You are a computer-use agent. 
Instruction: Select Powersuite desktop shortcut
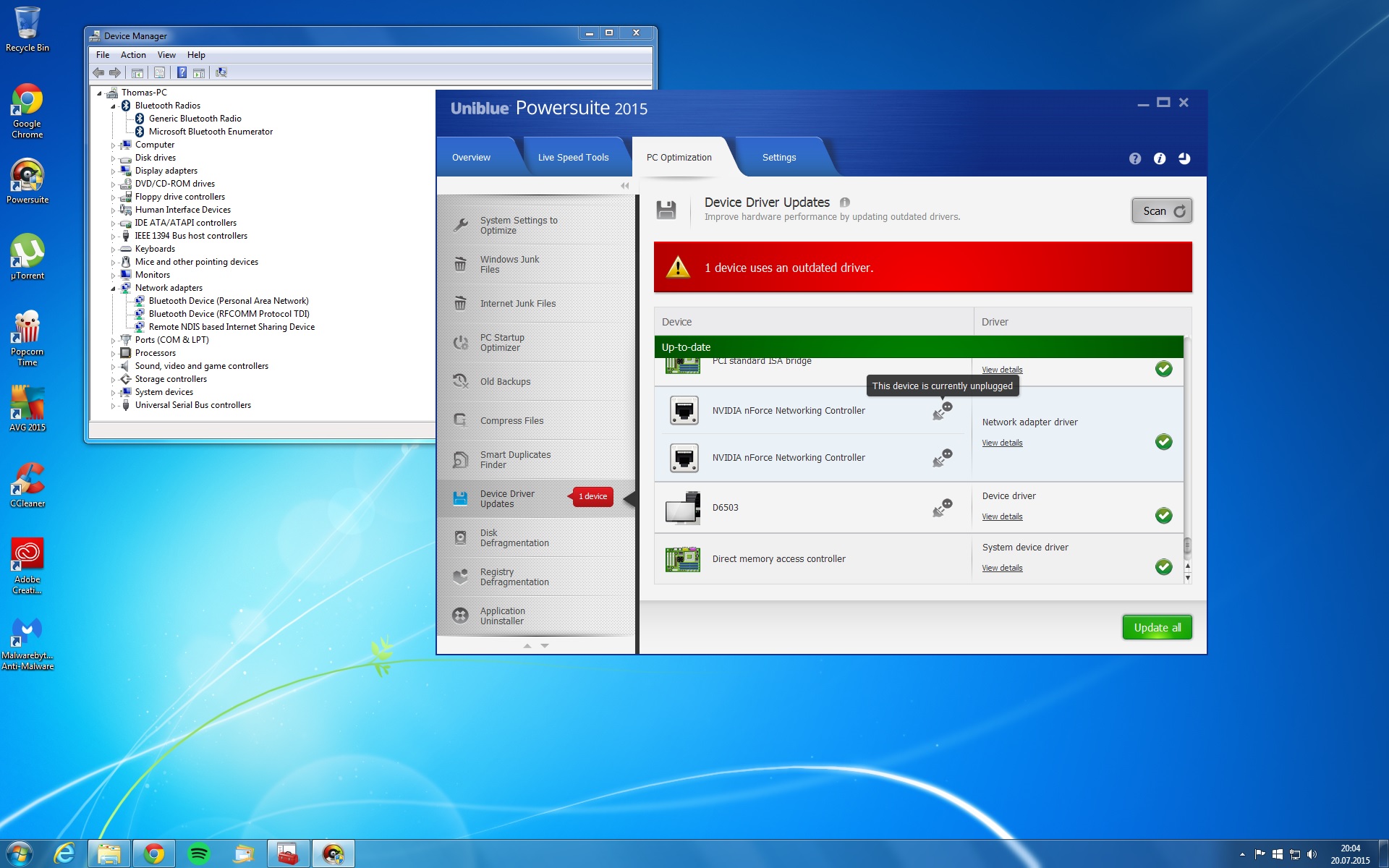tap(27, 181)
